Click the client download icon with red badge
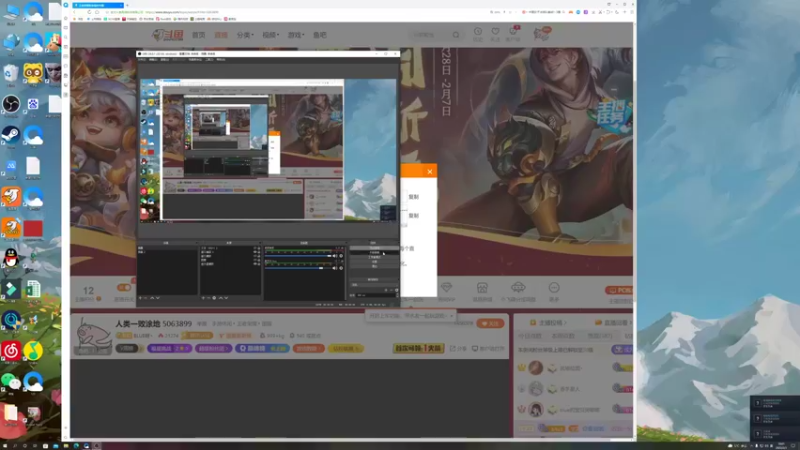This screenshot has height=450, width=800. (513, 32)
